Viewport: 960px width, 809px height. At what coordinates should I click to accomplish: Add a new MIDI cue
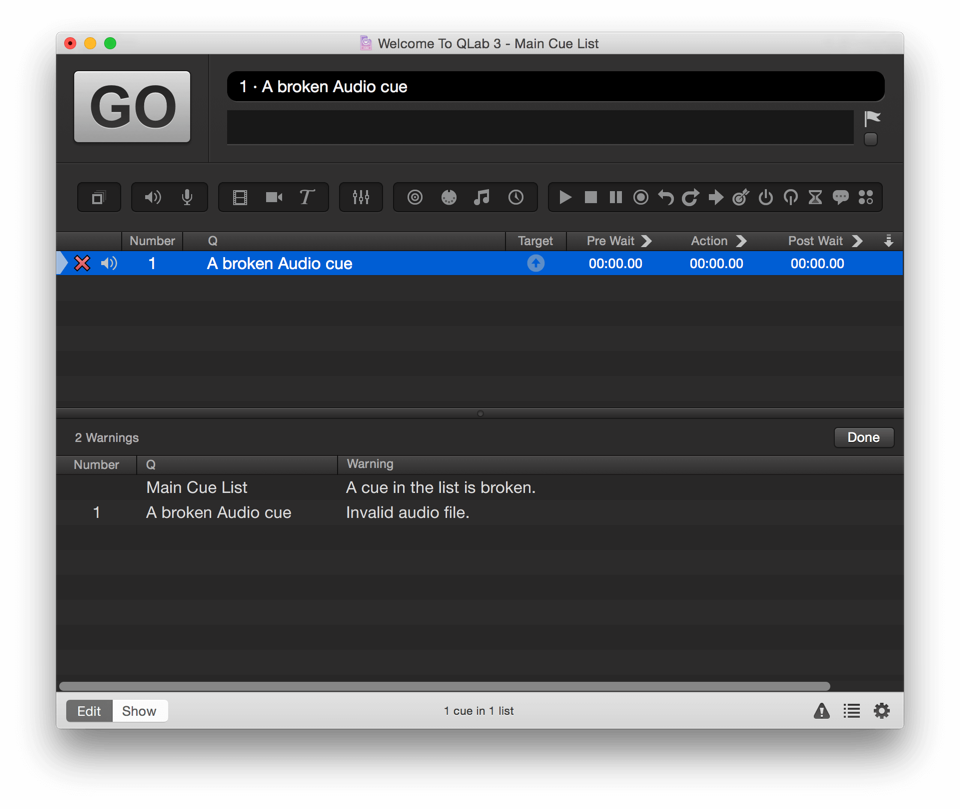449,198
